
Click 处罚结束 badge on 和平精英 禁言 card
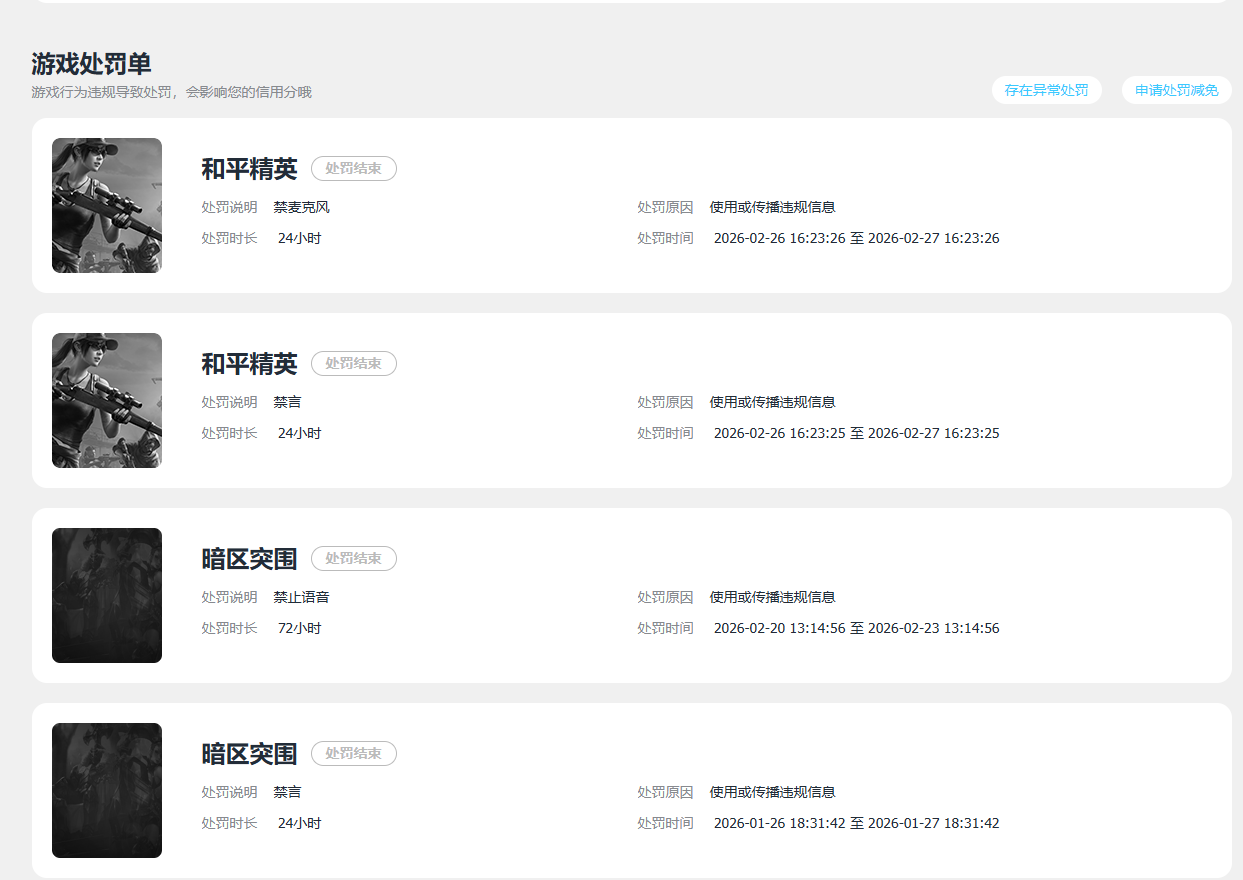pyautogui.click(x=354, y=364)
